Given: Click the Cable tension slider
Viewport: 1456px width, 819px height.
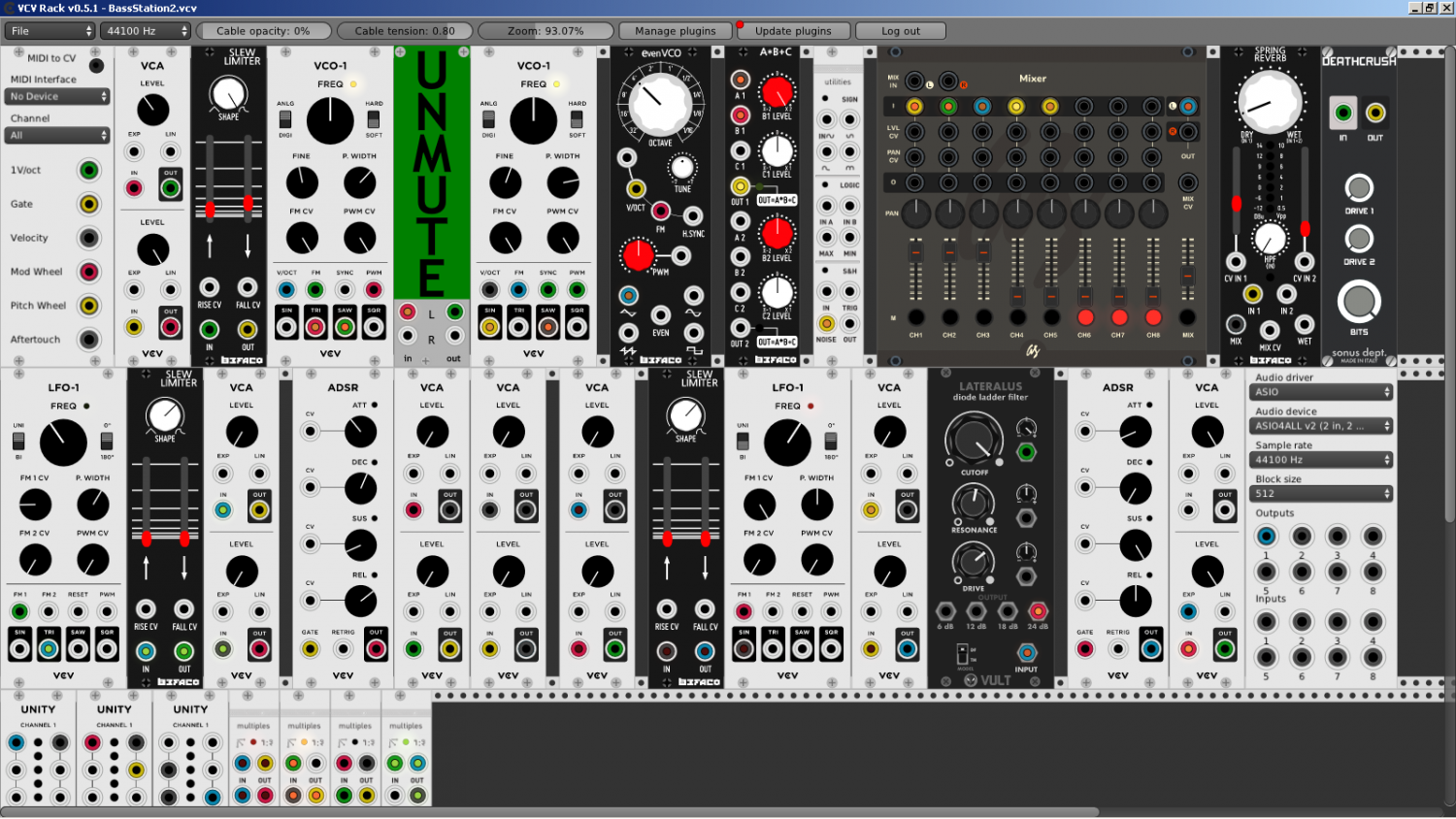Looking at the screenshot, I should click(405, 31).
